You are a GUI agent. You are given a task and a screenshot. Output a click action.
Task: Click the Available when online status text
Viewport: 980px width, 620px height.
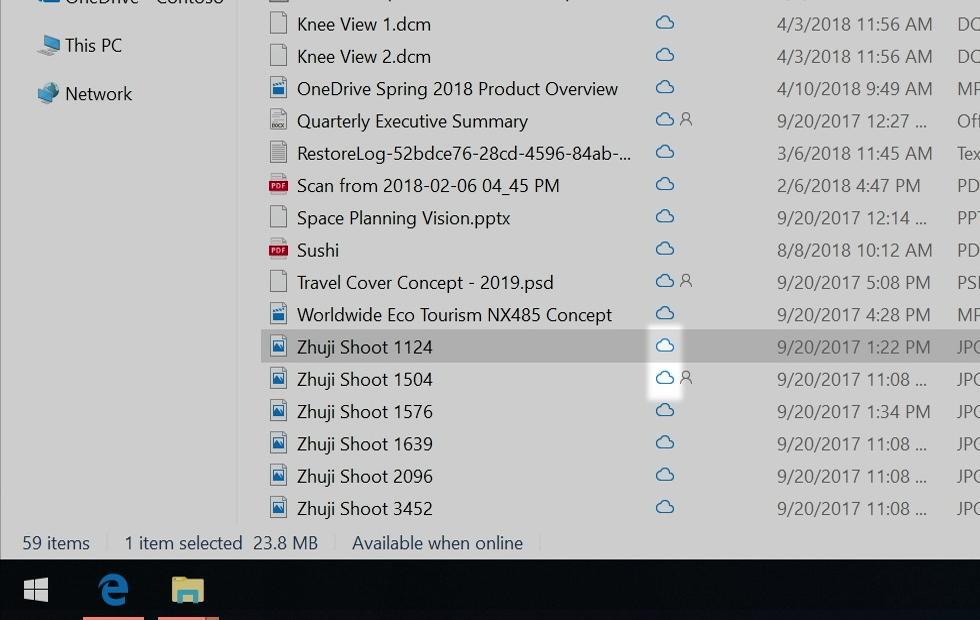pos(437,543)
